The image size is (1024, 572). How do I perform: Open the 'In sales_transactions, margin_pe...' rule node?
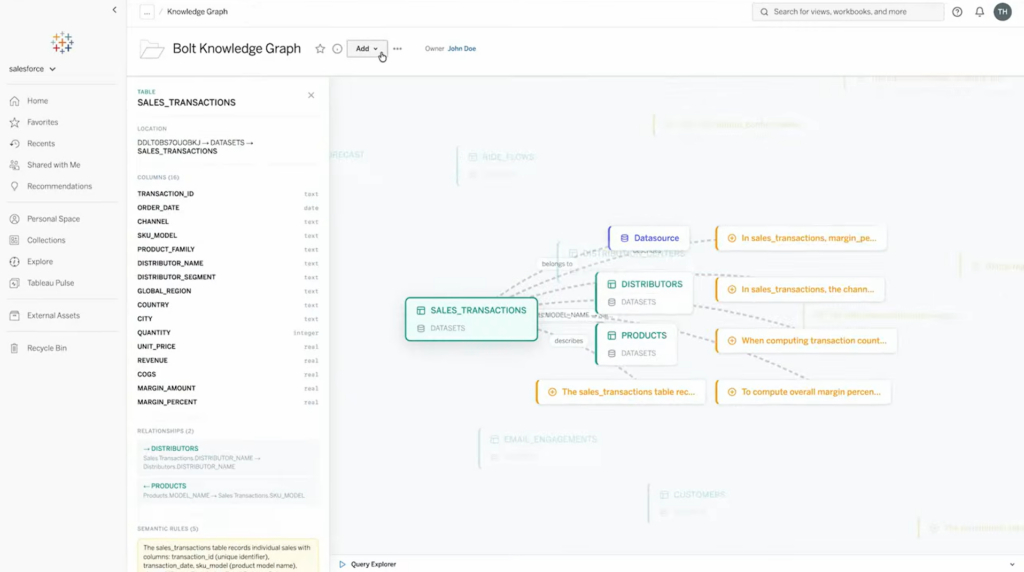pos(801,238)
